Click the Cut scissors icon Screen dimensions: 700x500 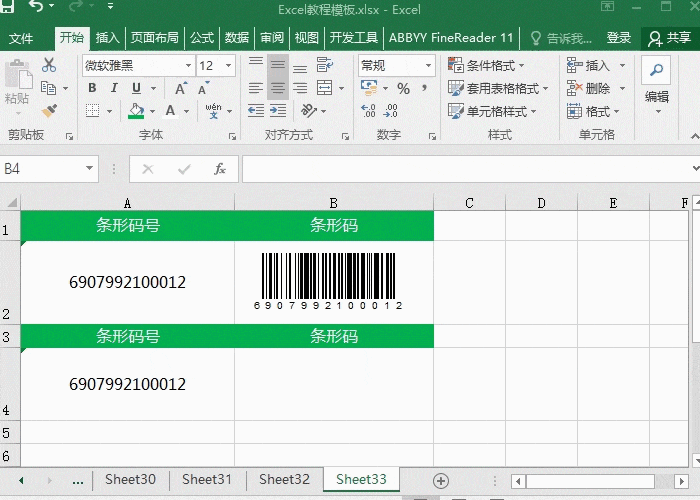coord(49,65)
